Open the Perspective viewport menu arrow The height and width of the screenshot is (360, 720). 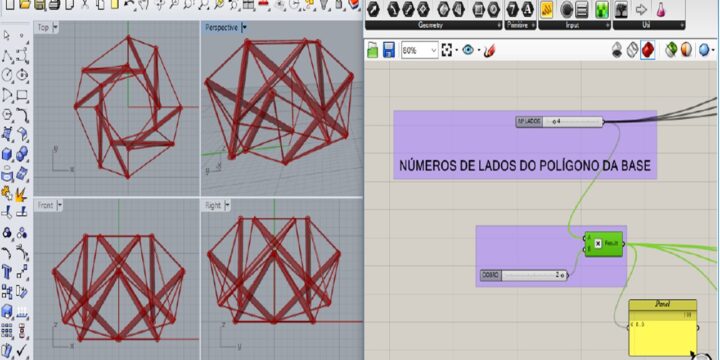click(x=244, y=28)
